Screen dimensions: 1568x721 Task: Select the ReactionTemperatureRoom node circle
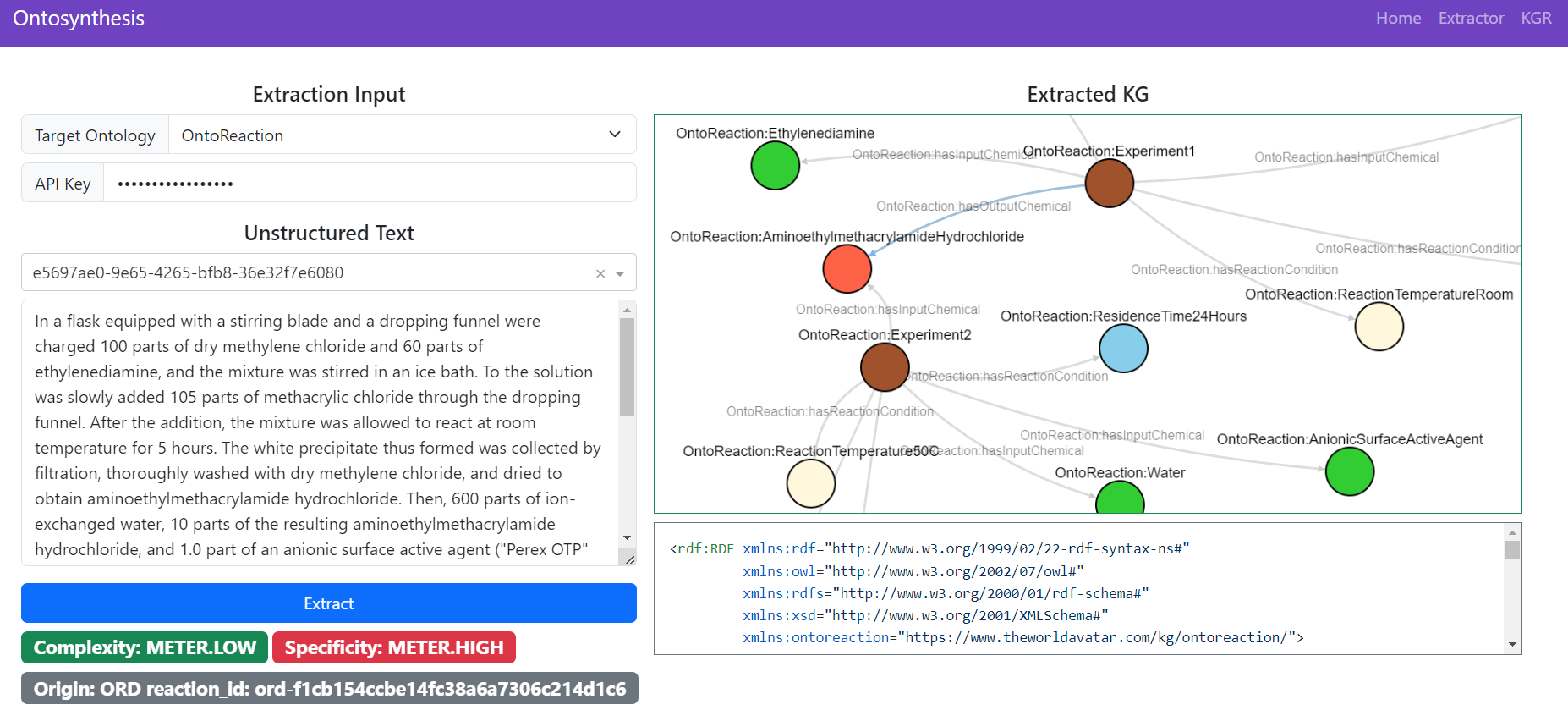pos(1379,327)
